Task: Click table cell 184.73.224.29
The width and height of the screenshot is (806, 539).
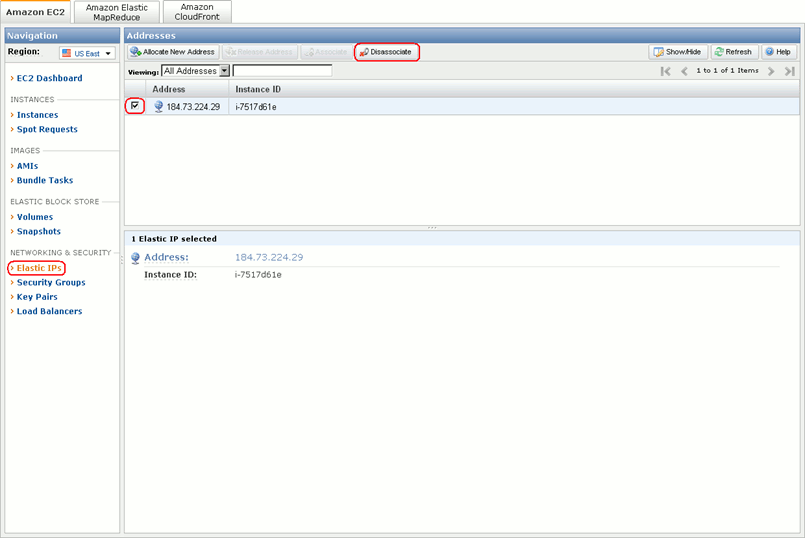Action: 193,107
